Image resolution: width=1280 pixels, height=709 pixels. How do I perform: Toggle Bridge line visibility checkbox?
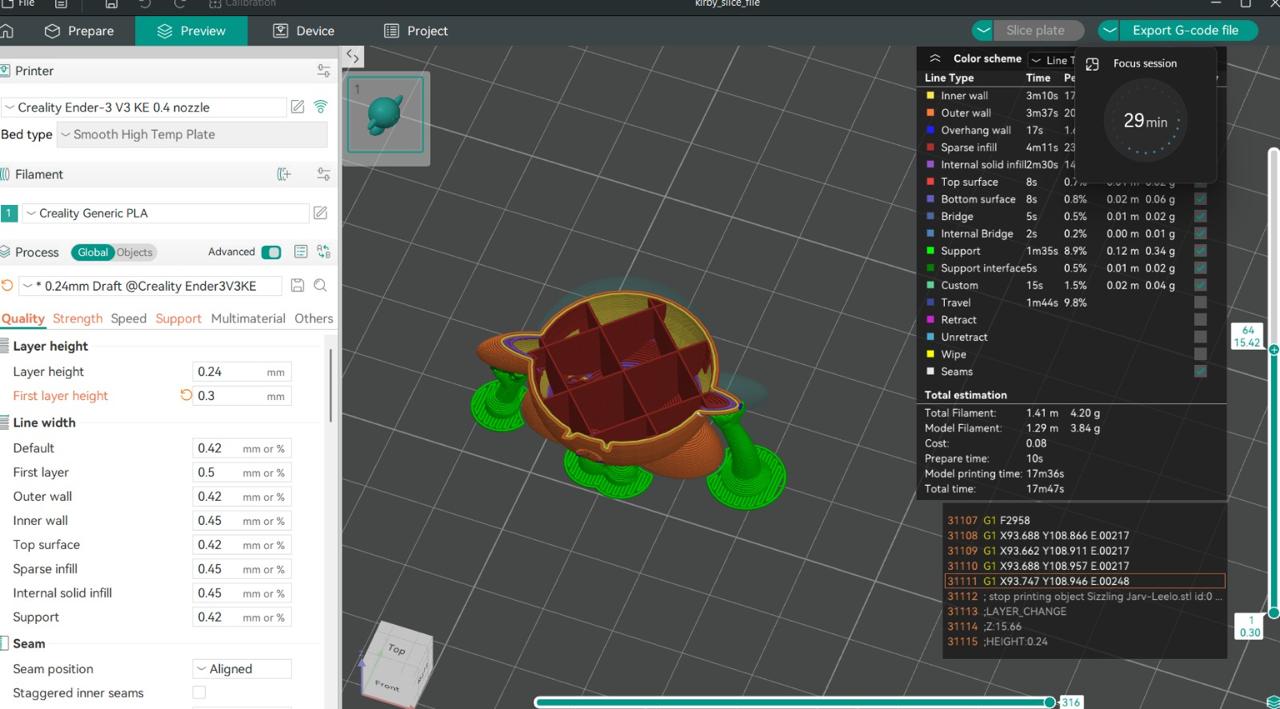[1200, 216]
